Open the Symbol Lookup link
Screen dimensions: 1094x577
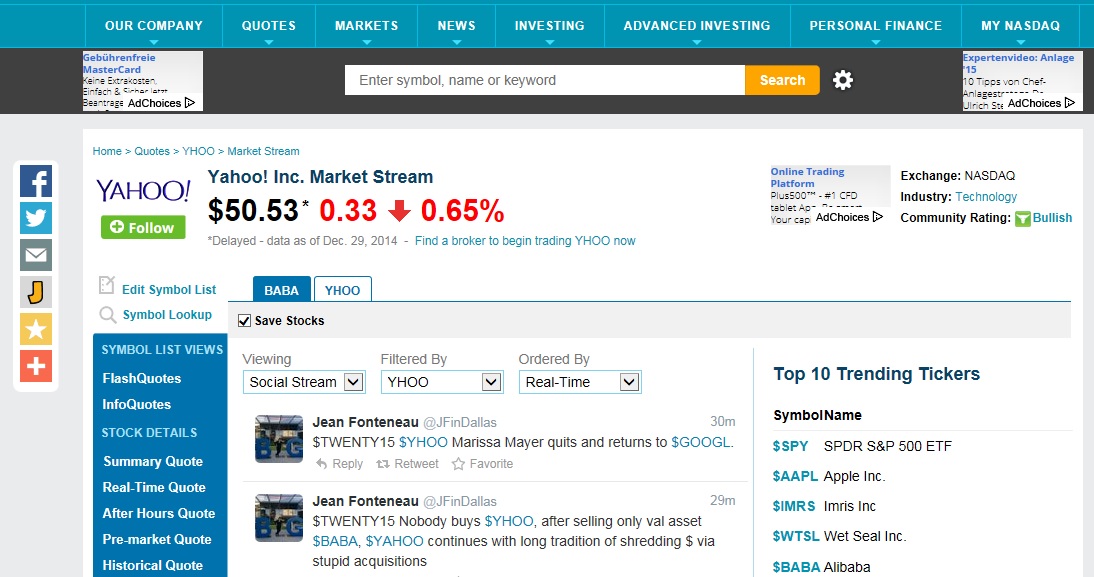pyautogui.click(x=167, y=315)
